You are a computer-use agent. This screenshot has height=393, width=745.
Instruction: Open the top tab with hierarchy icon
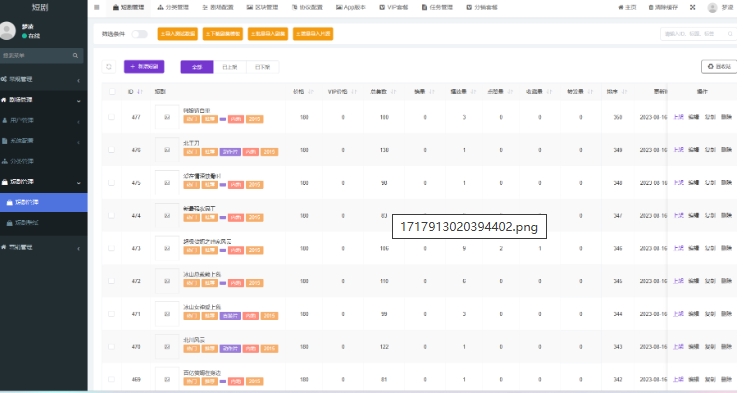[x=173, y=8]
